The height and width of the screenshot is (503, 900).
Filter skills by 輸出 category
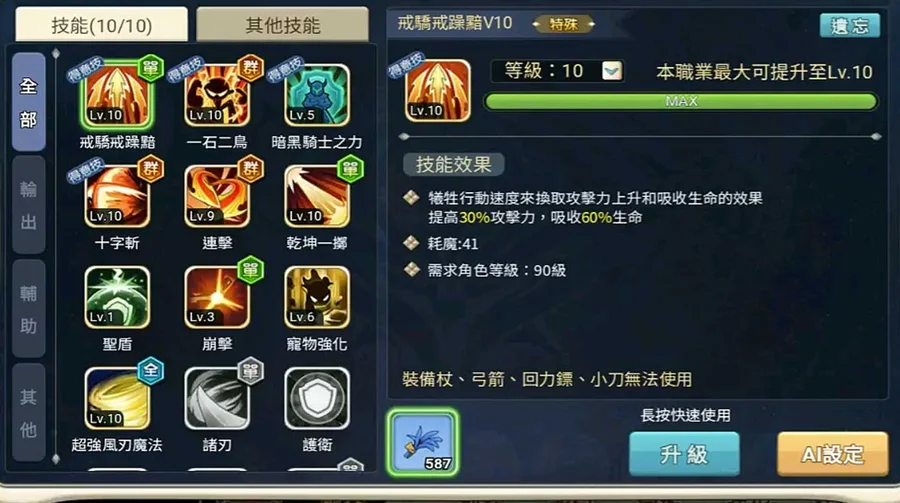pos(29,205)
